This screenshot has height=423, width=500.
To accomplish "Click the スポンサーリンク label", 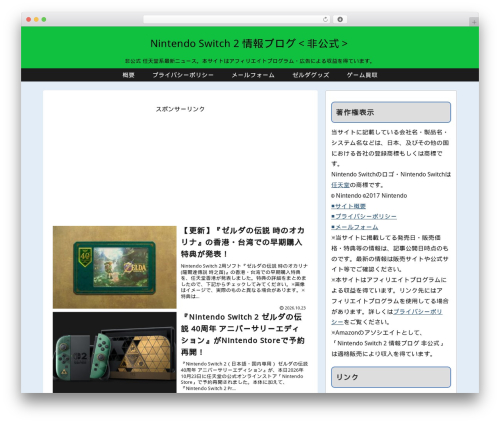I will pos(180,109).
